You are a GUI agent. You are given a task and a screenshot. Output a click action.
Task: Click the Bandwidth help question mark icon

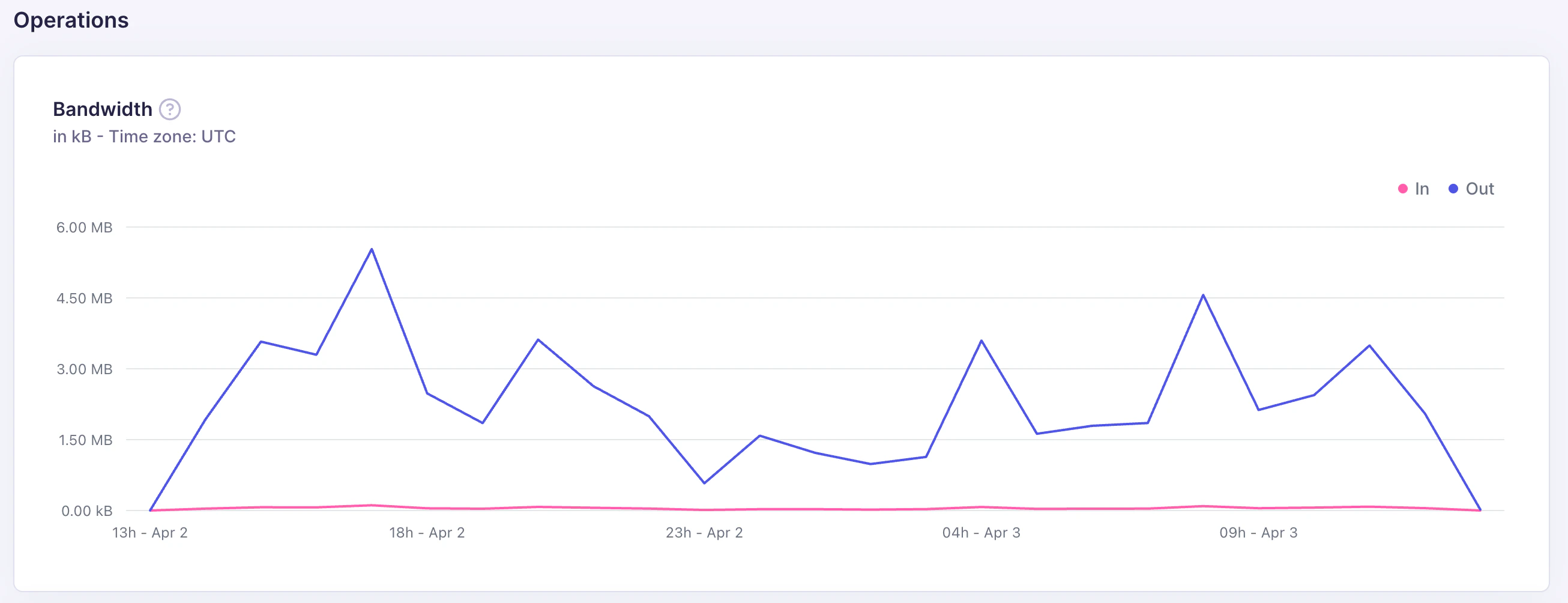(x=170, y=109)
